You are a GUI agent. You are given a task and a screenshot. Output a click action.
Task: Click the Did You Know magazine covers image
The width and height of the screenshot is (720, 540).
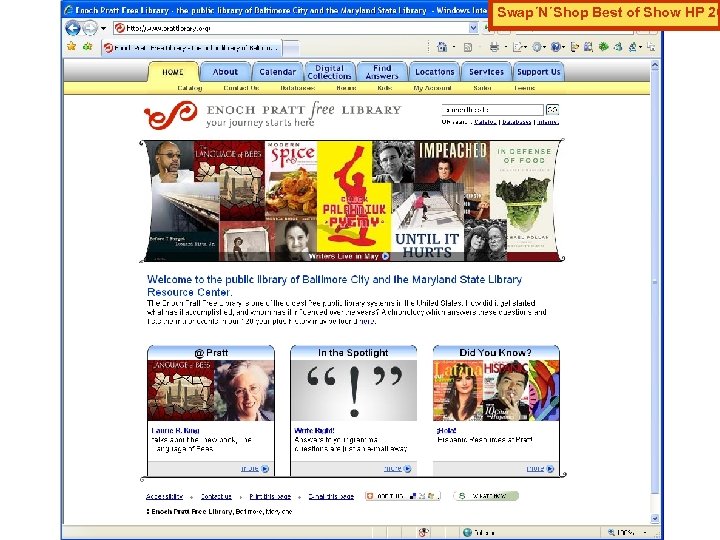click(x=496, y=390)
